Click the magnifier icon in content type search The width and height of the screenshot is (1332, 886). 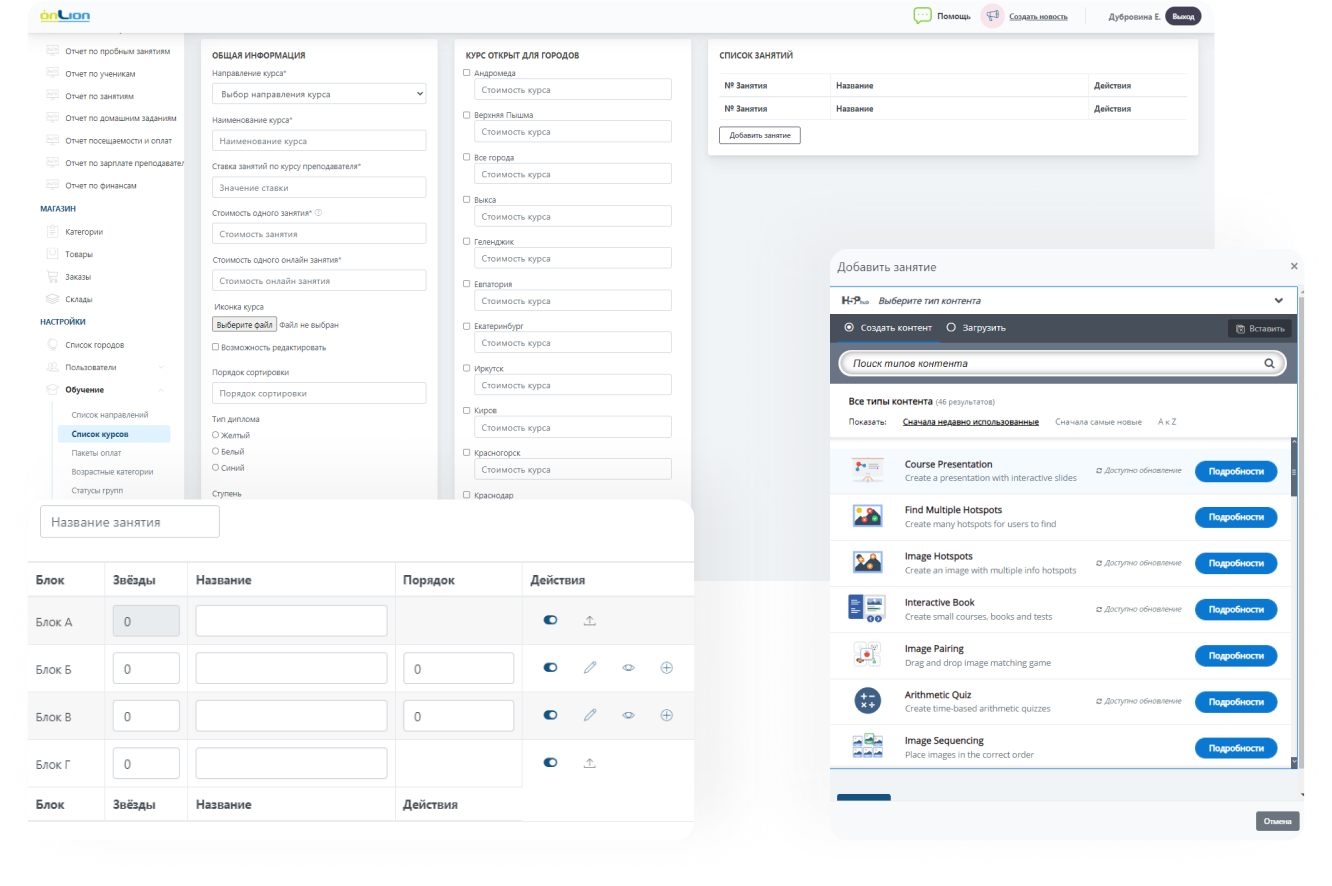pyautogui.click(x=1270, y=364)
